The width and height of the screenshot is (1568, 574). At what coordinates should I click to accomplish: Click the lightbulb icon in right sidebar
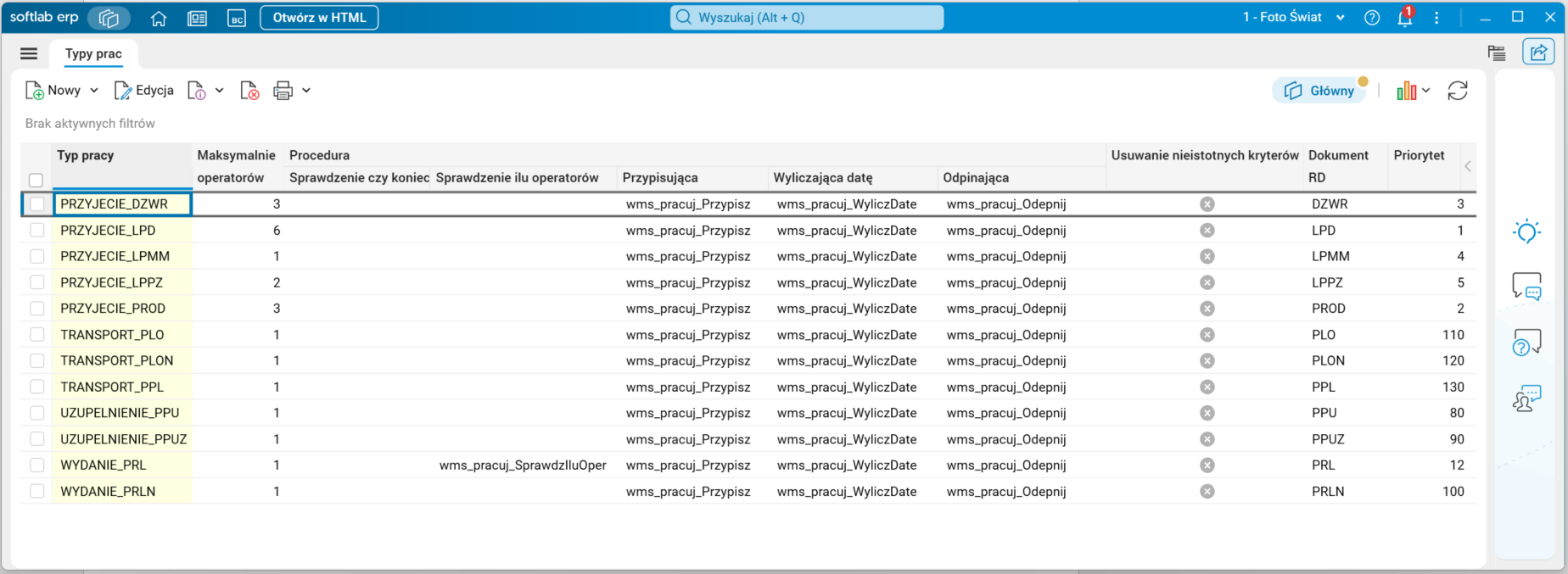[1526, 231]
